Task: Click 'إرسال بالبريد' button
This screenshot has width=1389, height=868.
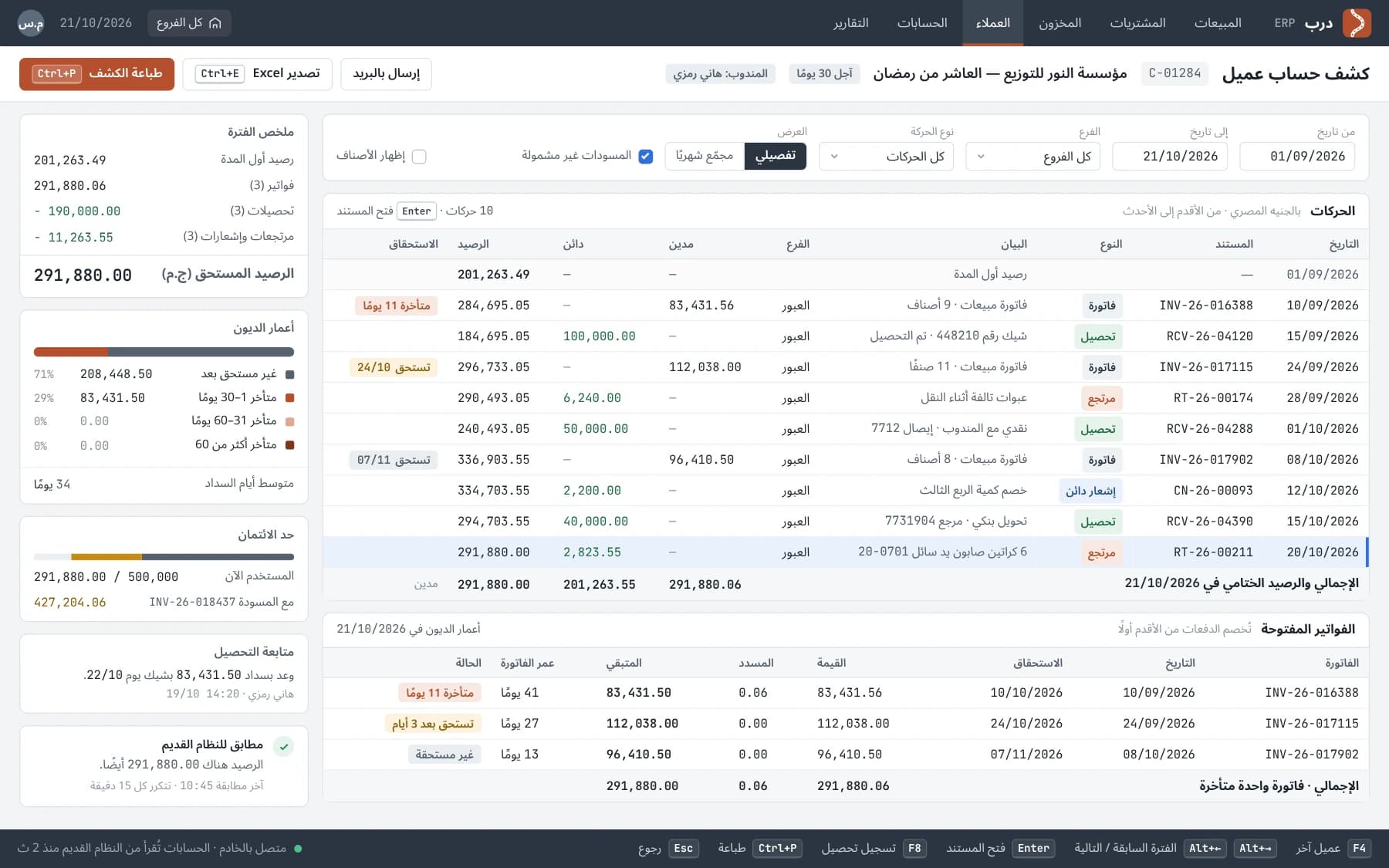Action: tap(386, 74)
